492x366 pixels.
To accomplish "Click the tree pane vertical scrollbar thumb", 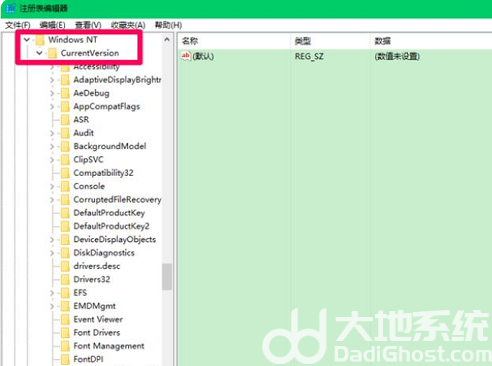I will pos(167,277).
